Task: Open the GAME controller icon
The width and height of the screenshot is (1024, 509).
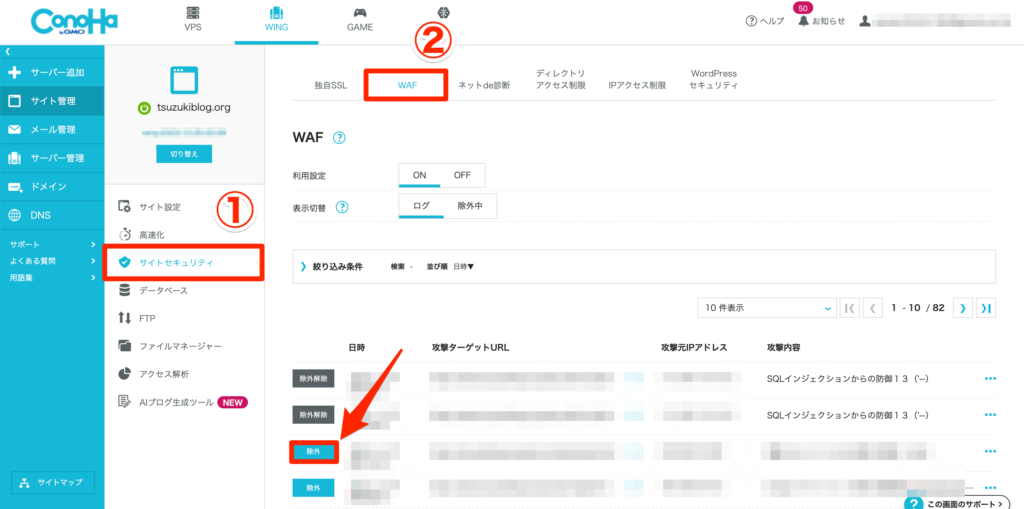Action: point(360,12)
